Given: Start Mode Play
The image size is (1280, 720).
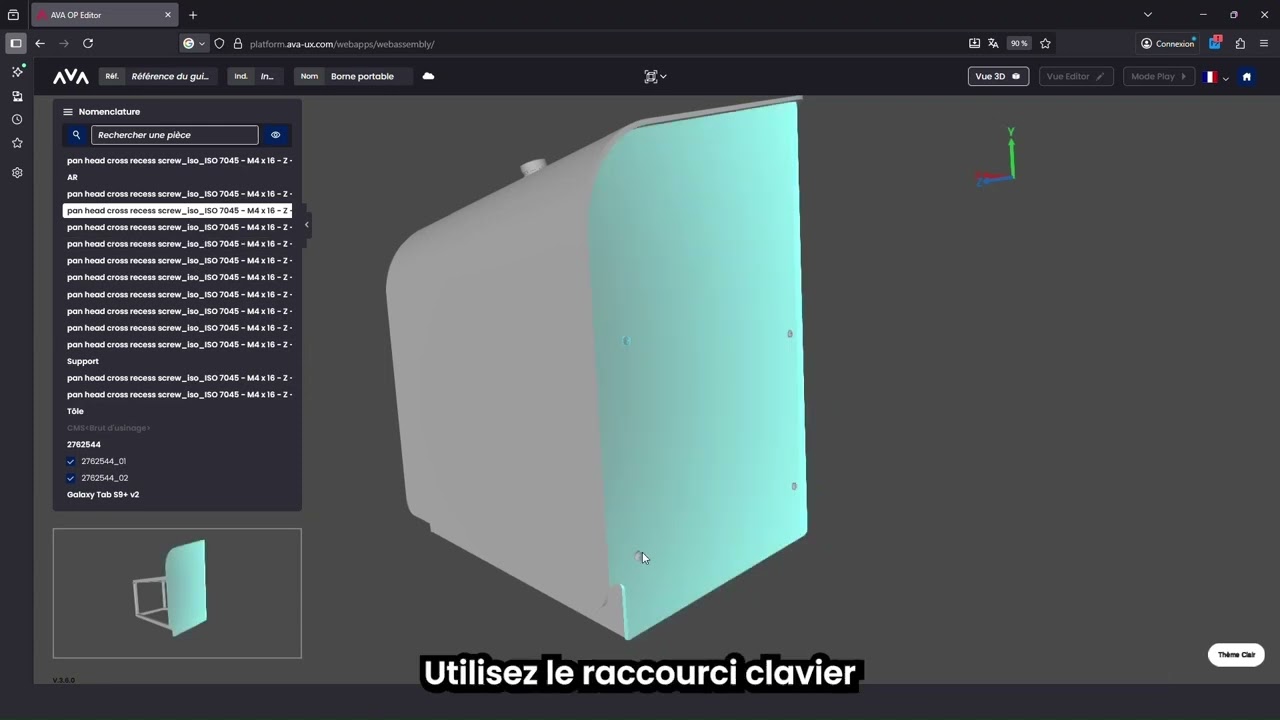Looking at the screenshot, I should tap(1159, 76).
